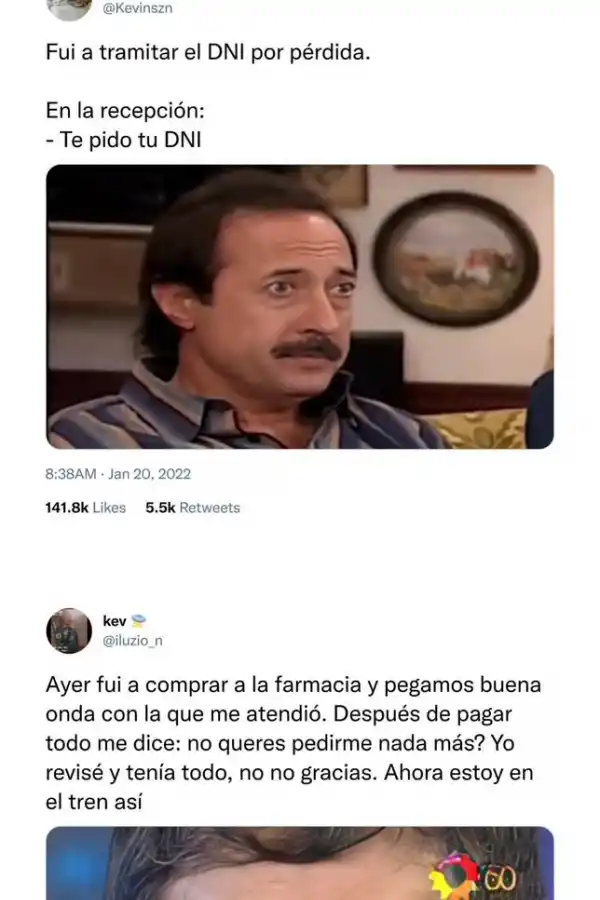Click the Jan 20, 2022 date
600x900 pixels.
149,474
